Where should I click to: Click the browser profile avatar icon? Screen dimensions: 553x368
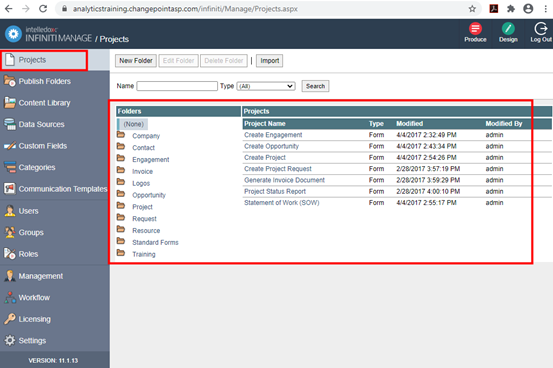click(x=528, y=9)
